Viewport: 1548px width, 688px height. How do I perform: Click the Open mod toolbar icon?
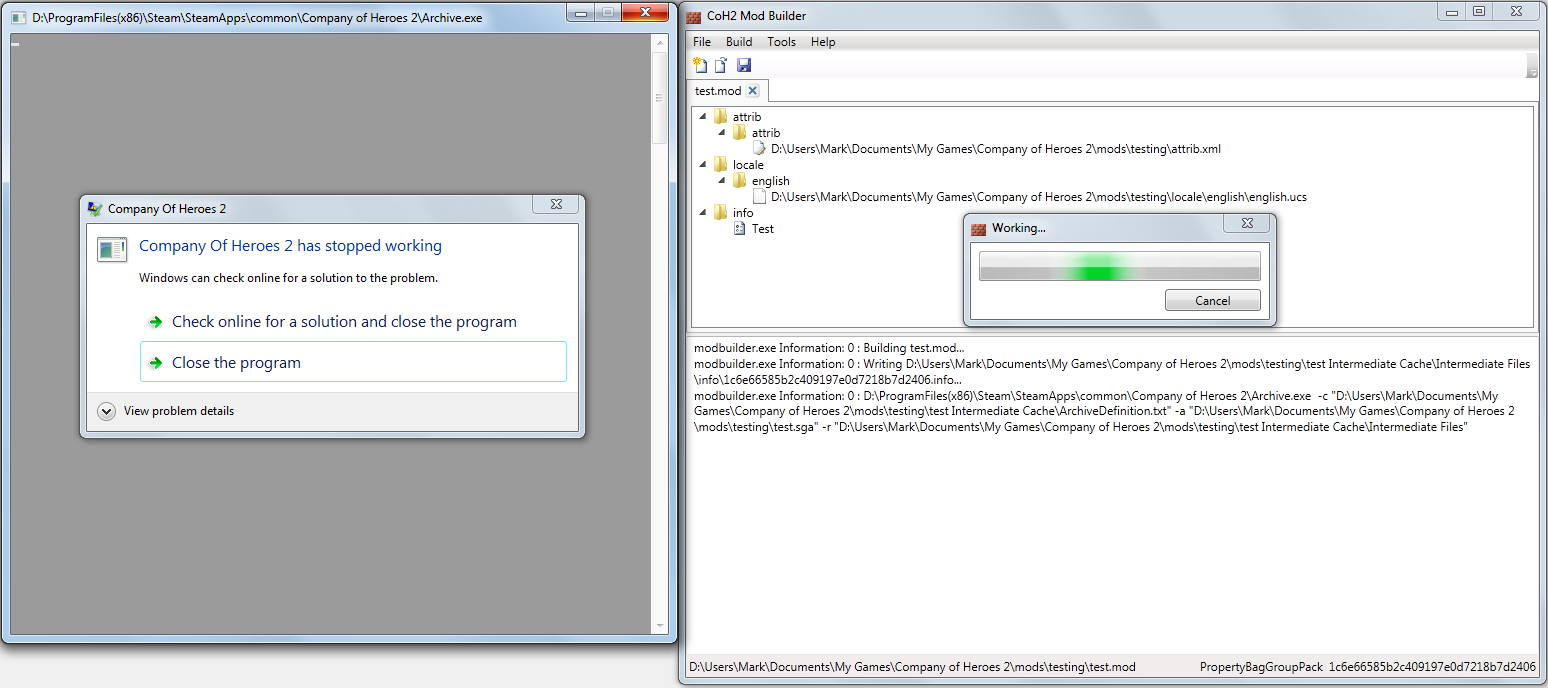click(720, 65)
